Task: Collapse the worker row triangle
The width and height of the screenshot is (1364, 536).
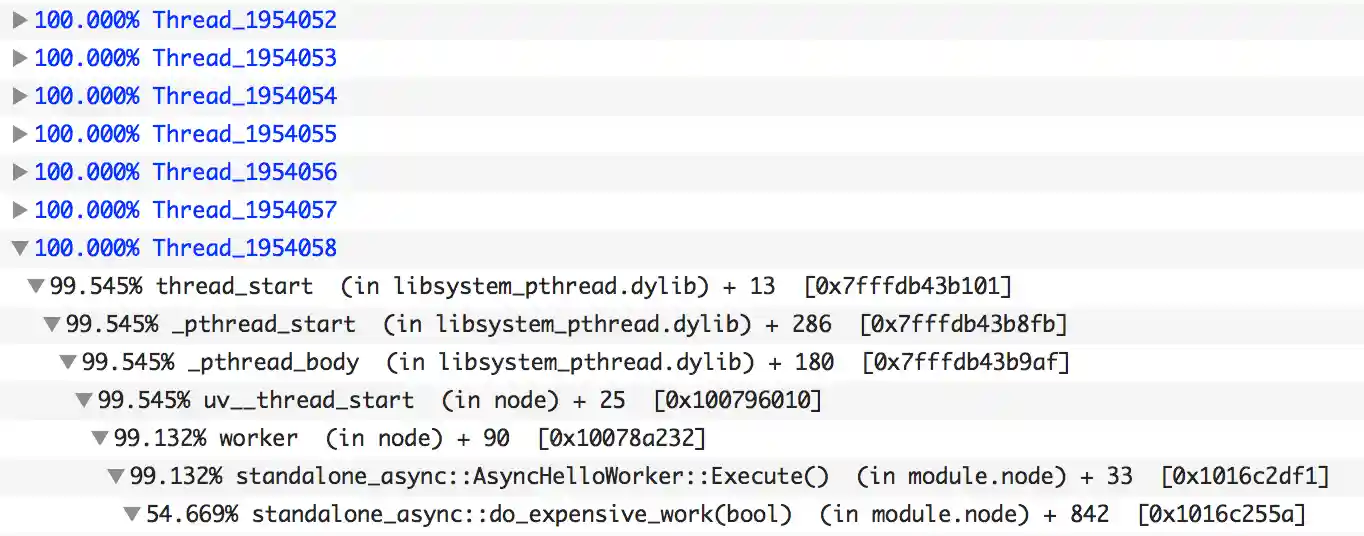Action: [x=99, y=439]
